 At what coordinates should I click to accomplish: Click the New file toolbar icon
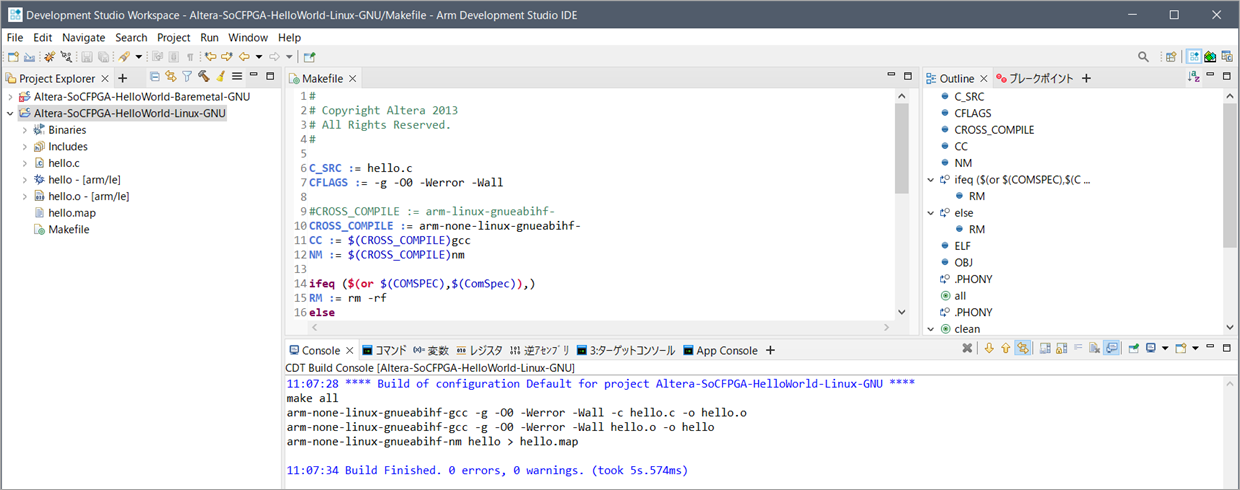(x=13, y=57)
